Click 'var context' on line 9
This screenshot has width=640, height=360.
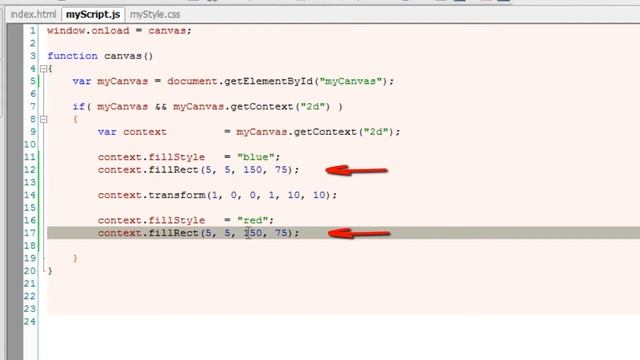(x=132, y=132)
